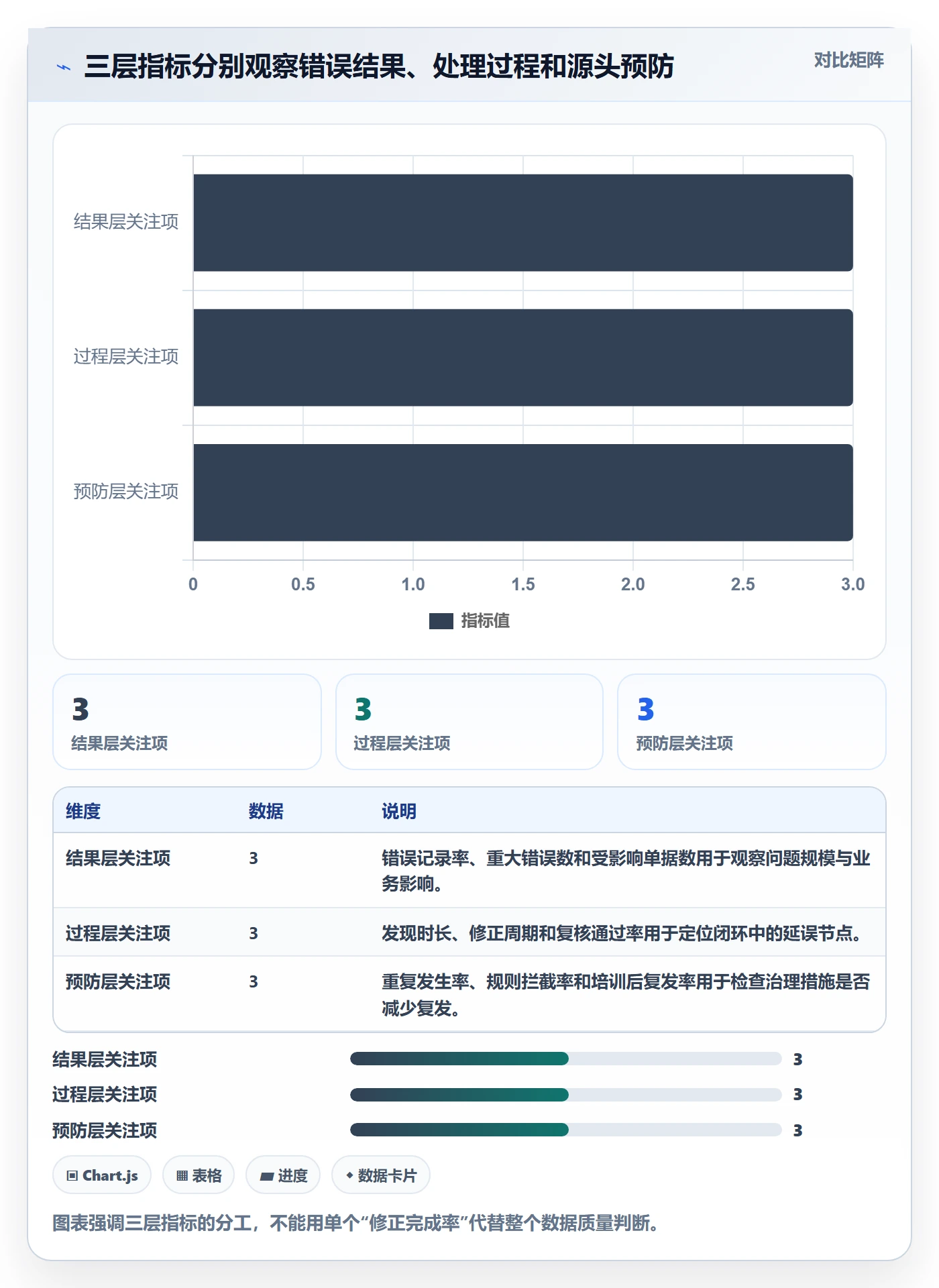This screenshot has height=1288, width=939.
Task: Select the 预防层关注项 table row name cell
Action: [118, 982]
